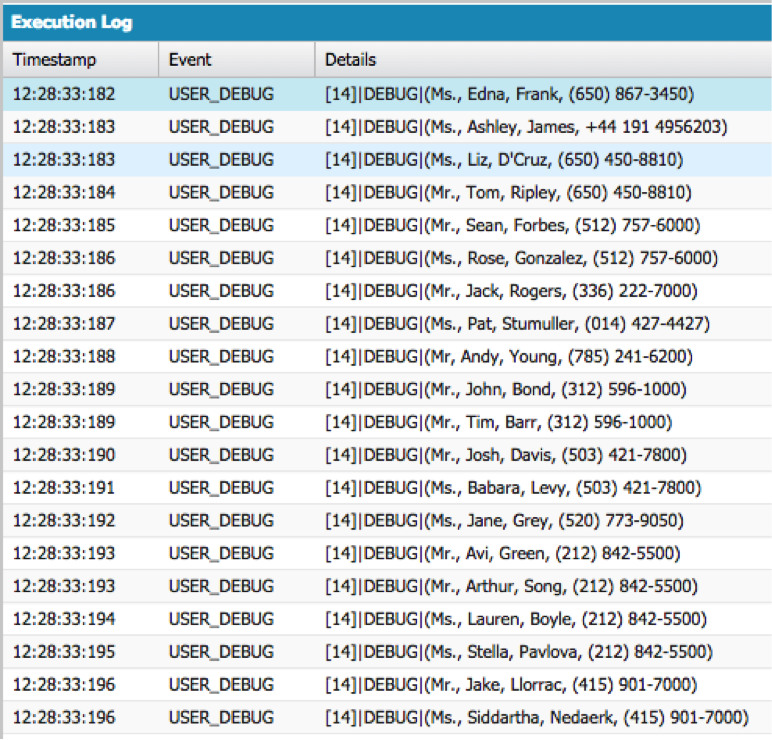The width and height of the screenshot is (772, 740).
Task: Click USER_DEBUG event in Jane Grey row
Action: [221, 521]
